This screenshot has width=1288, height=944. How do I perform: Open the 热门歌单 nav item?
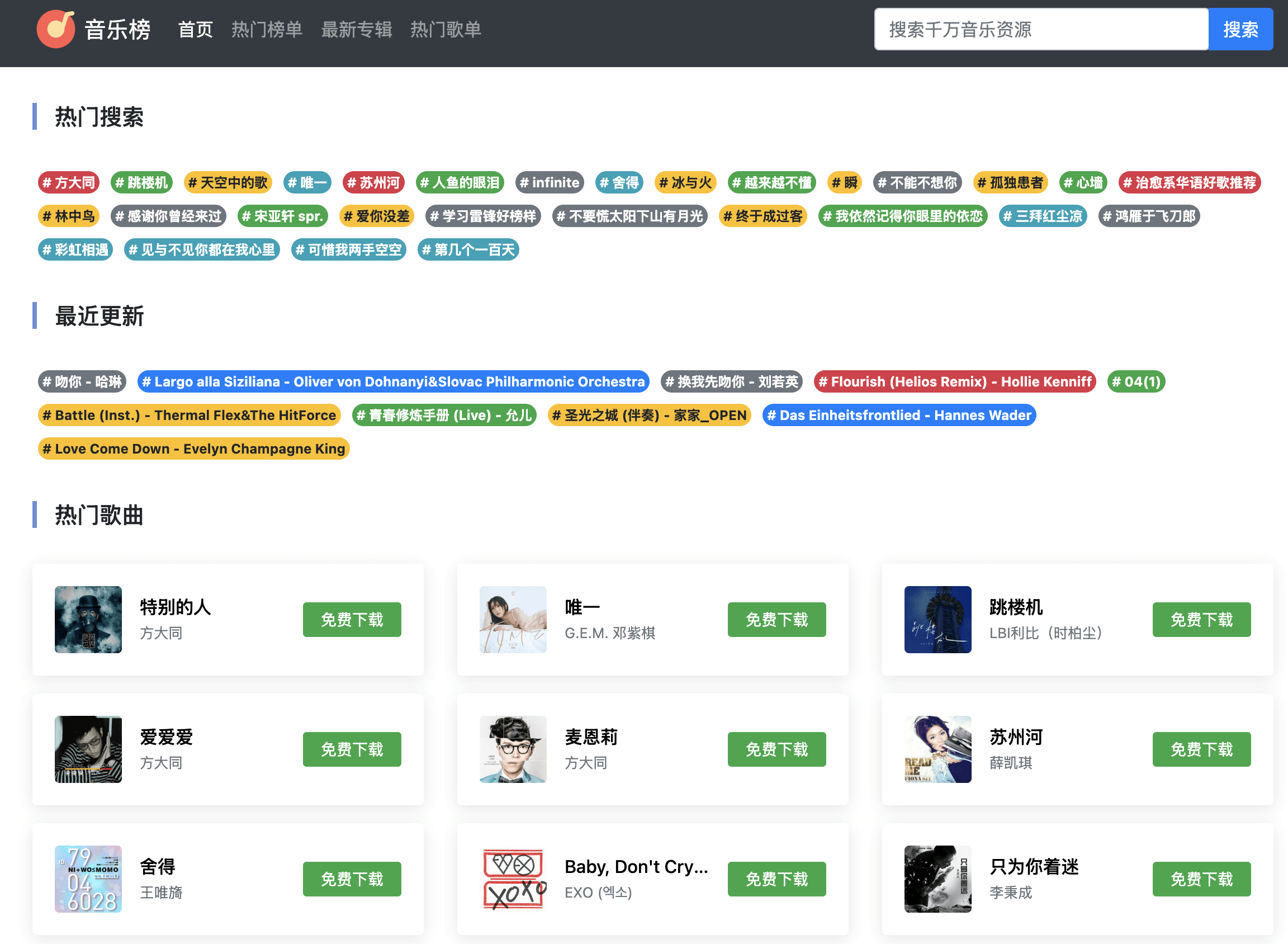point(446,29)
